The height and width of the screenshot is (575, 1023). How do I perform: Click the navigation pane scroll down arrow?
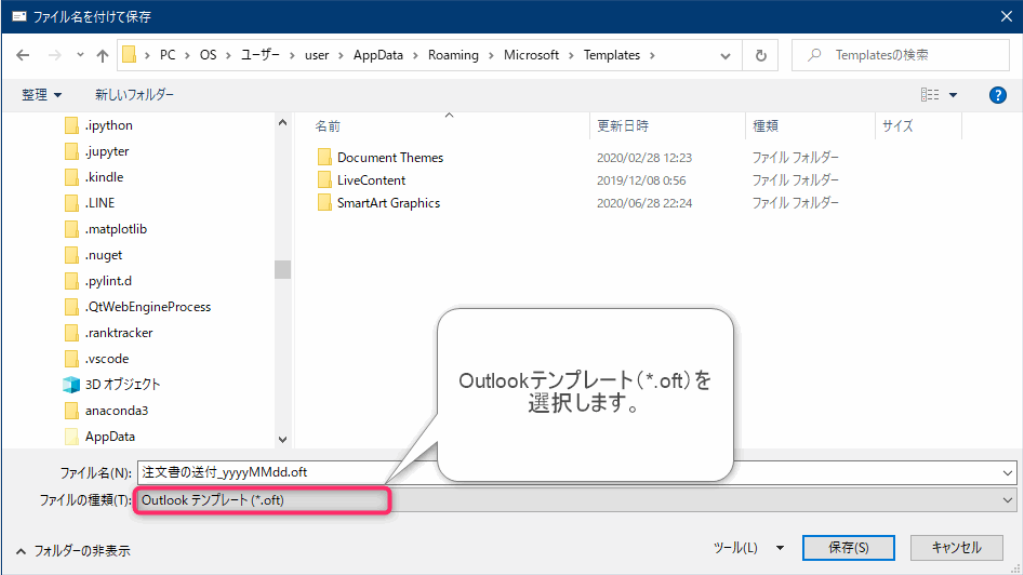282,440
